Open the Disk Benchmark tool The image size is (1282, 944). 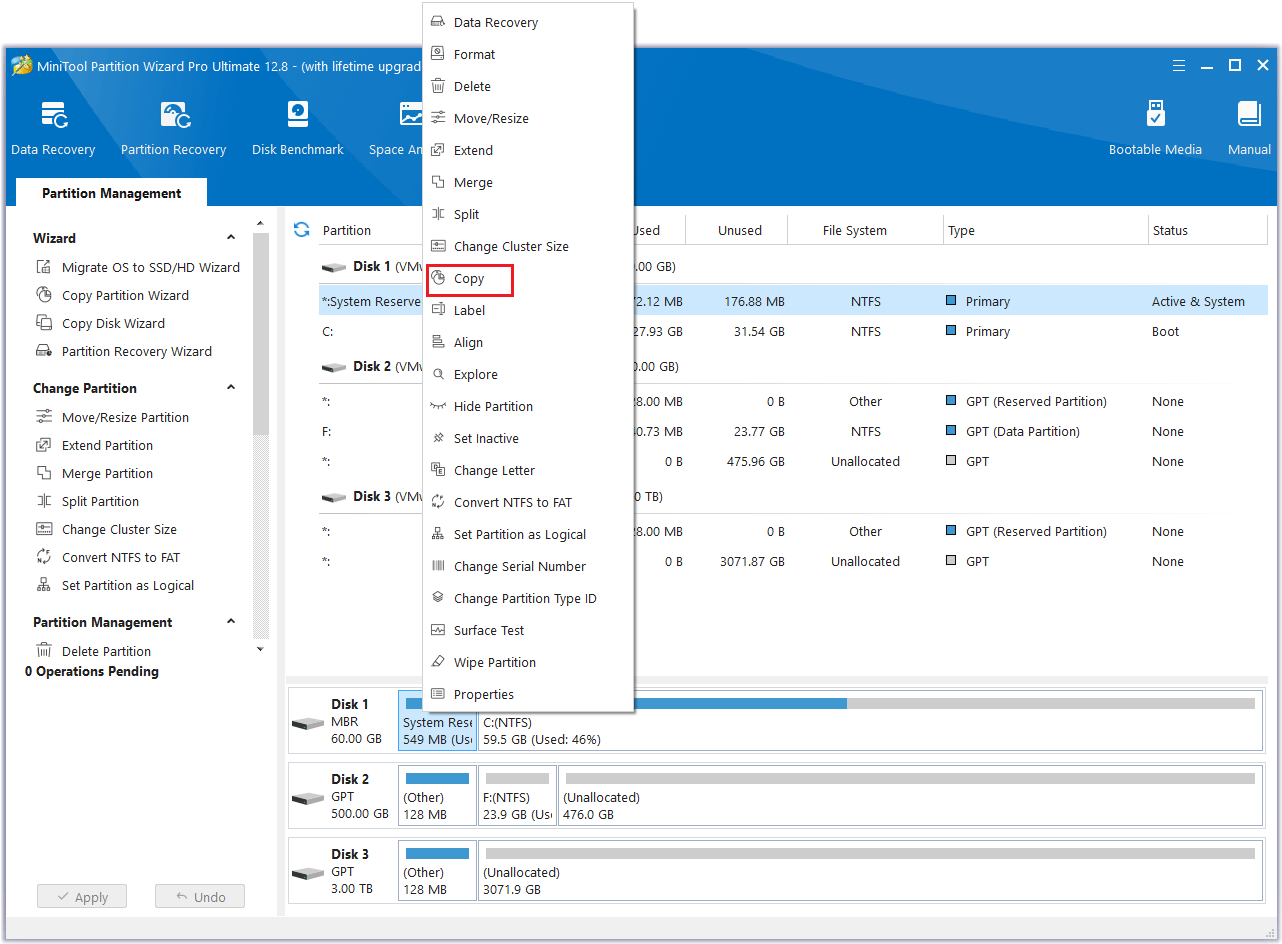point(297,128)
